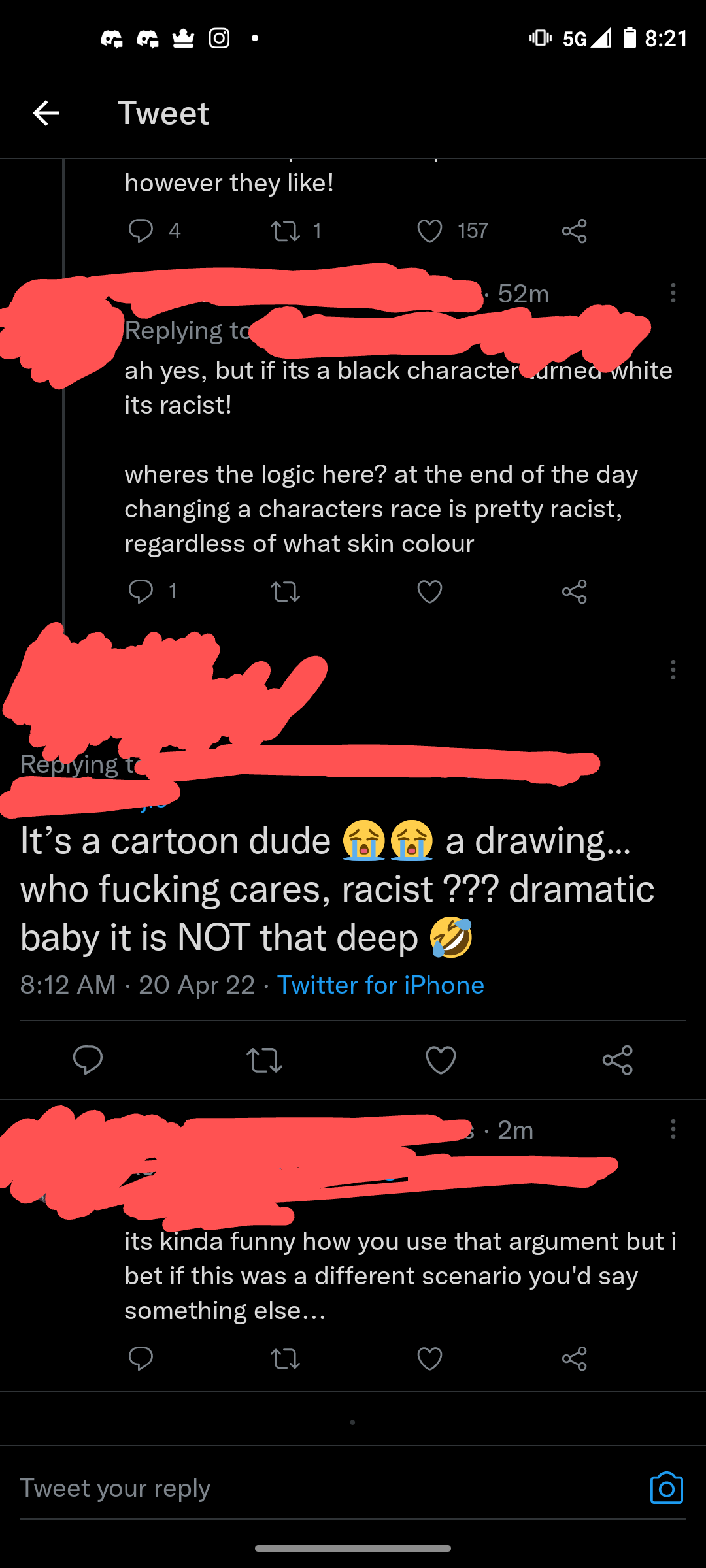Like the 'its kinda funny' reply
Image resolution: width=706 pixels, height=1568 pixels.
click(429, 1359)
